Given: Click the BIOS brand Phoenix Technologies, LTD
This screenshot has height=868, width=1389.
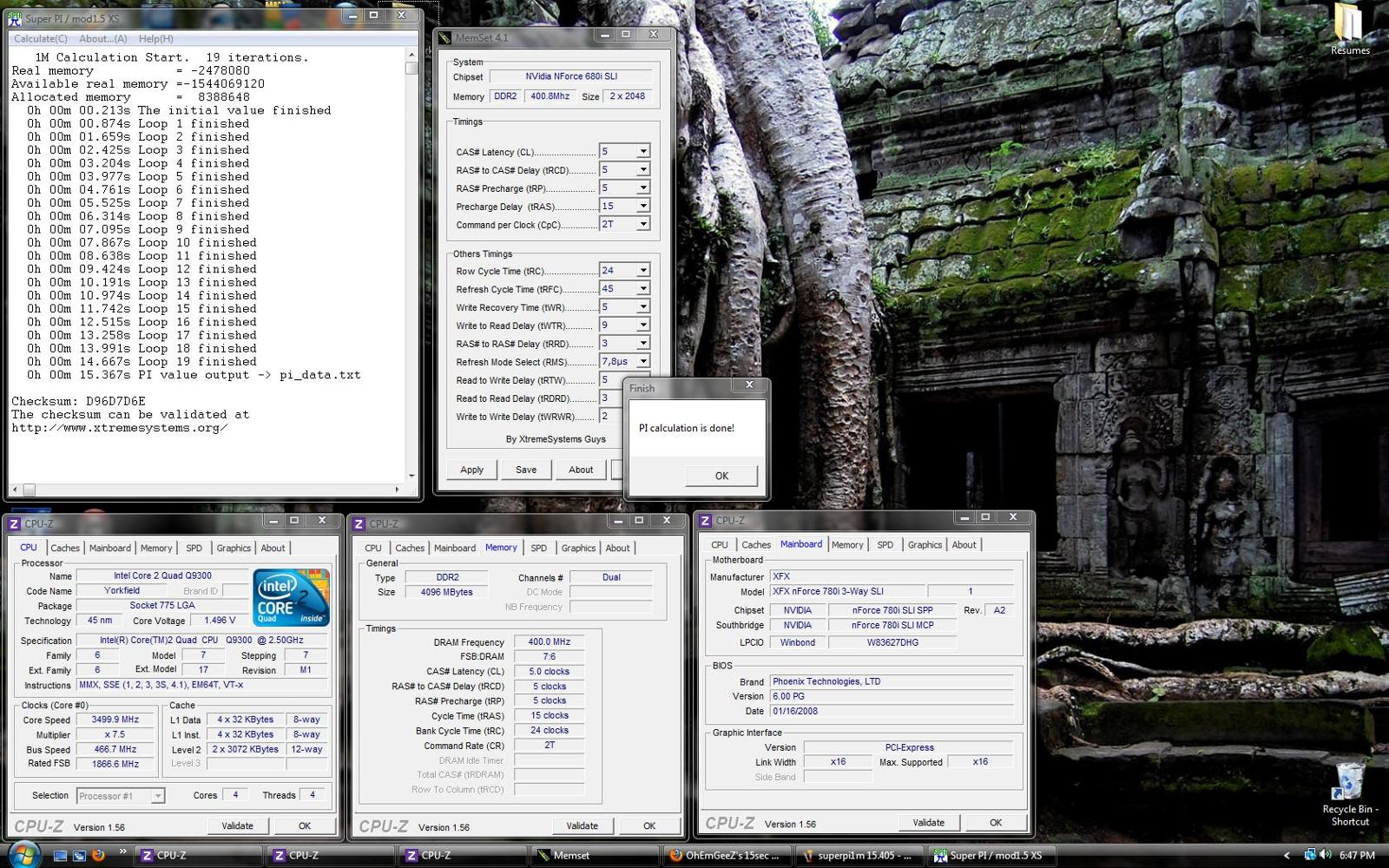Looking at the screenshot, I should coord(892,681).
